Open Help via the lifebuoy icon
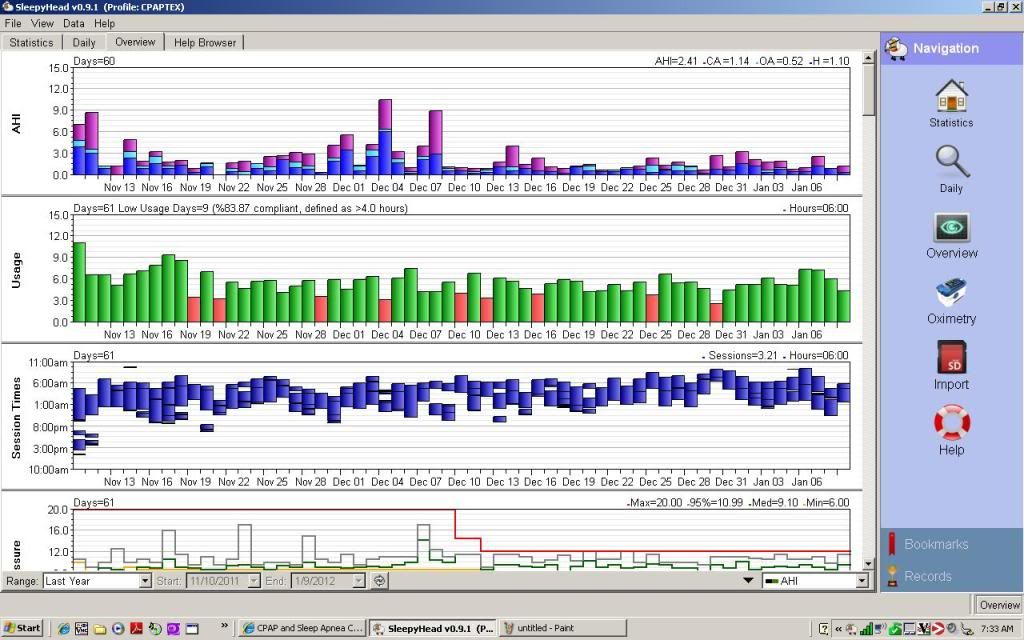The width and height of the screenshot is (1024, 640). 951,423
